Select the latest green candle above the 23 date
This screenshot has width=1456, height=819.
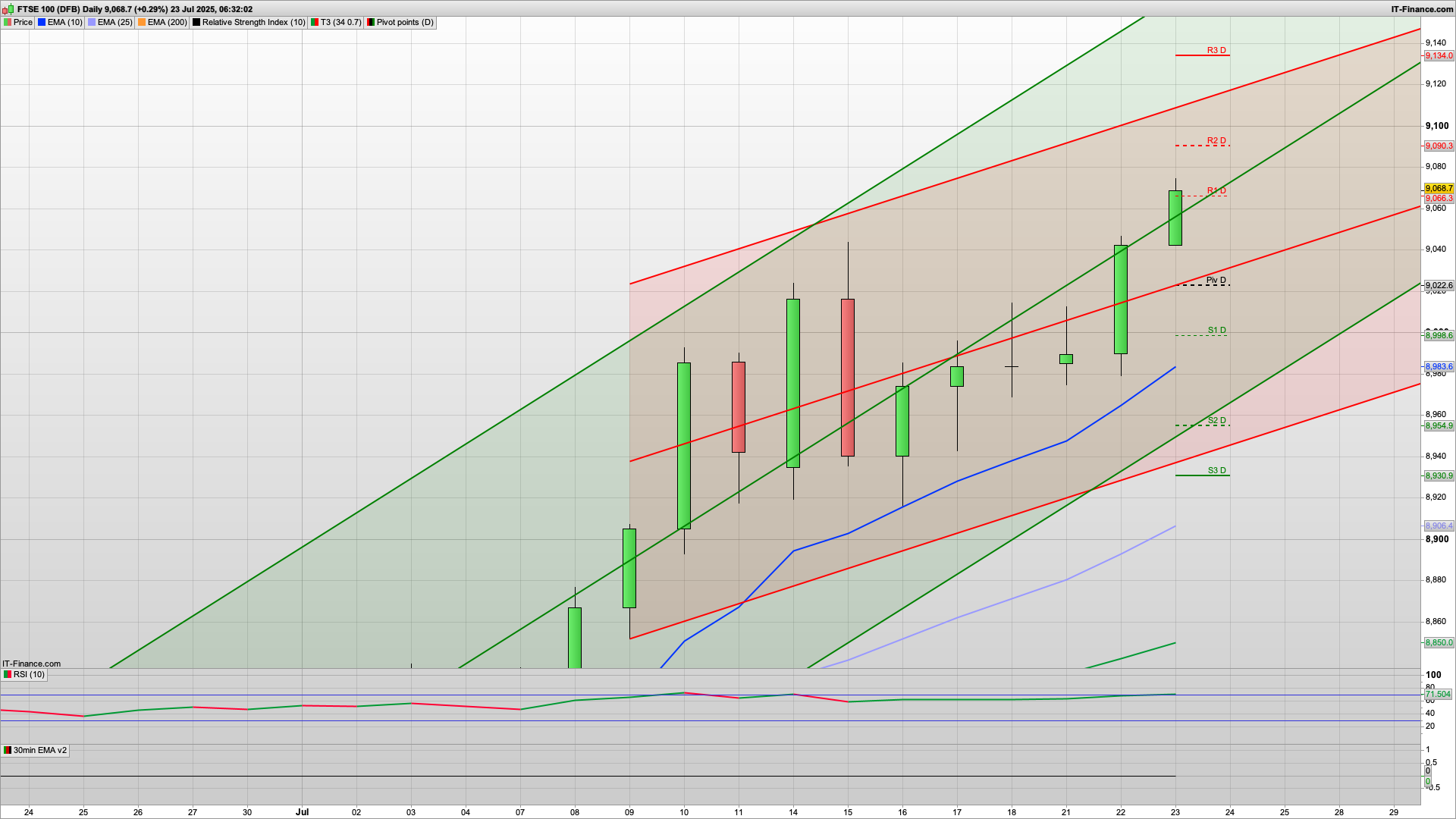[x=1175, y=218]
